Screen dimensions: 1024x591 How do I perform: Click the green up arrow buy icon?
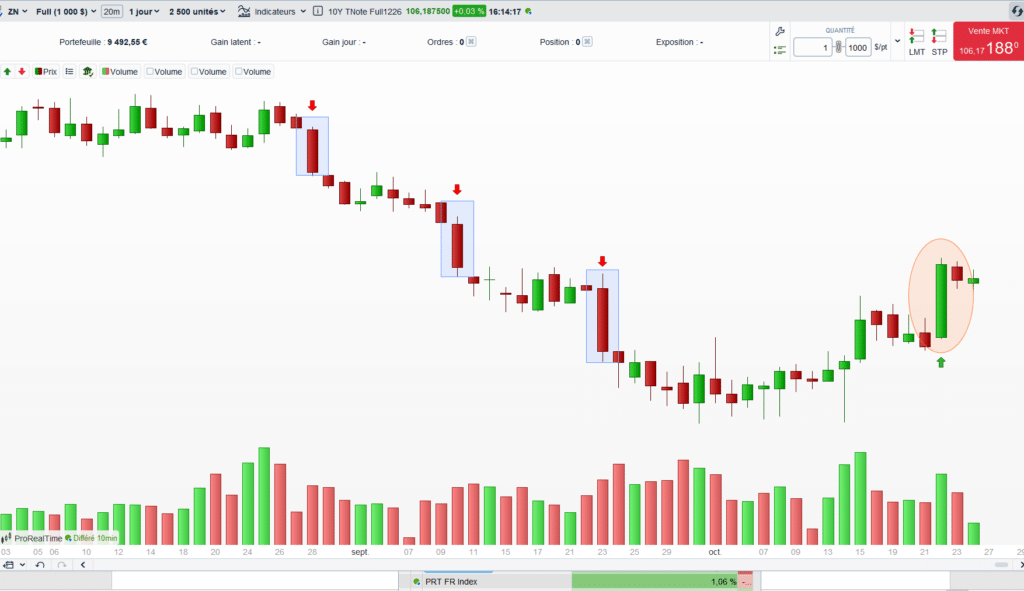point(7,72)
